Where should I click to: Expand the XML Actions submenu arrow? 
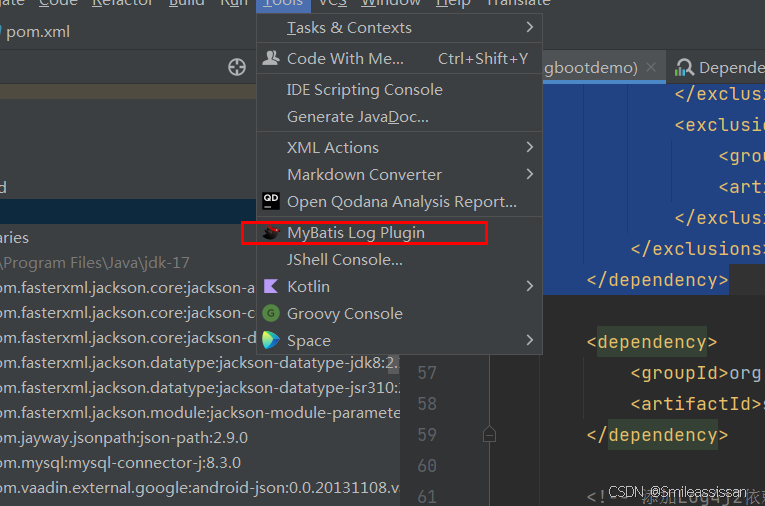pos(530,147)
